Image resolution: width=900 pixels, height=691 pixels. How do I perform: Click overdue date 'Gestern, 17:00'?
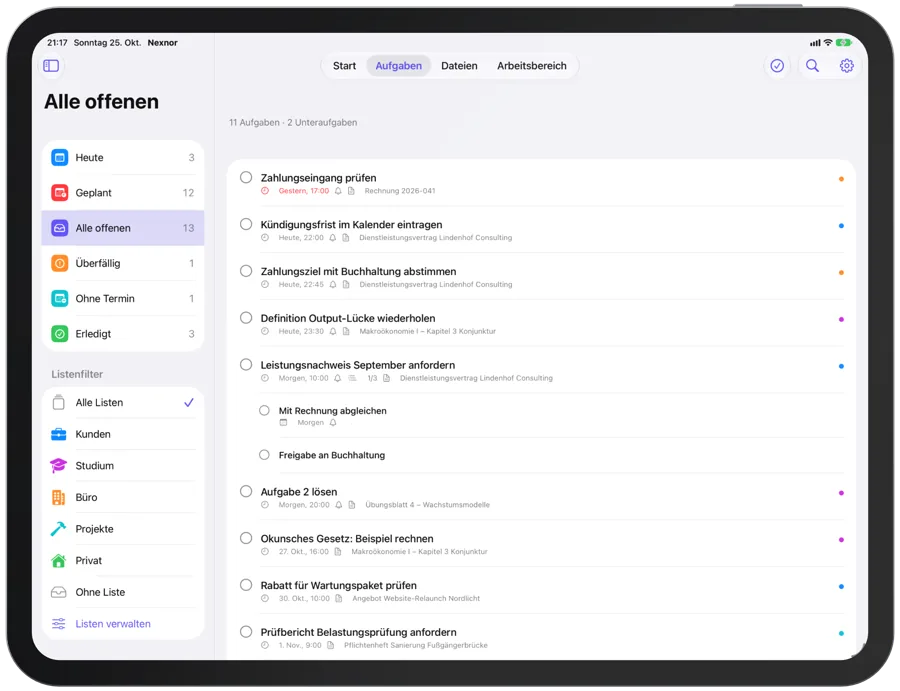pyautogui.click(x=304, y=191)
